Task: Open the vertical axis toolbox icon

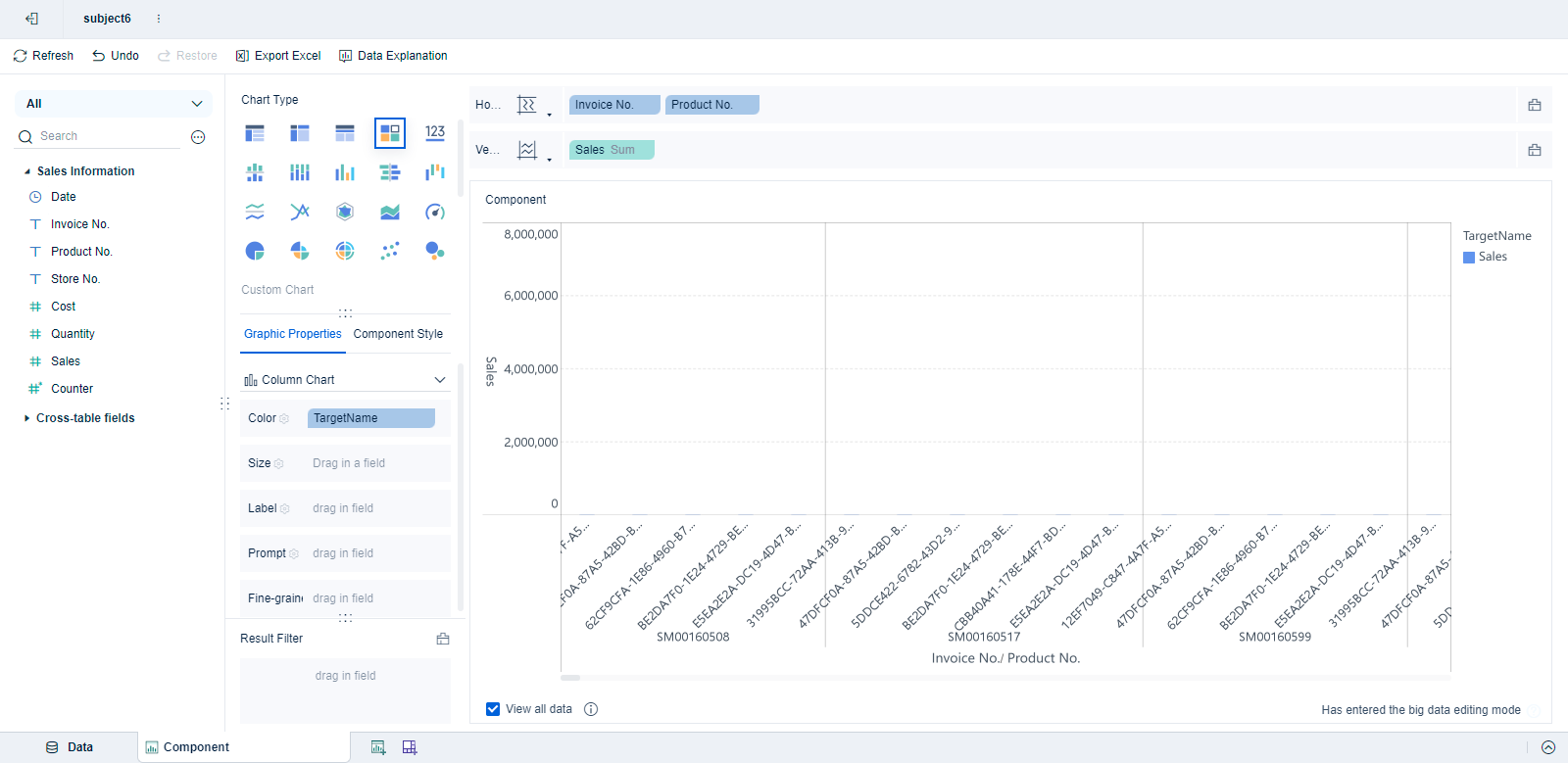Action: [x=1535, y=150]
